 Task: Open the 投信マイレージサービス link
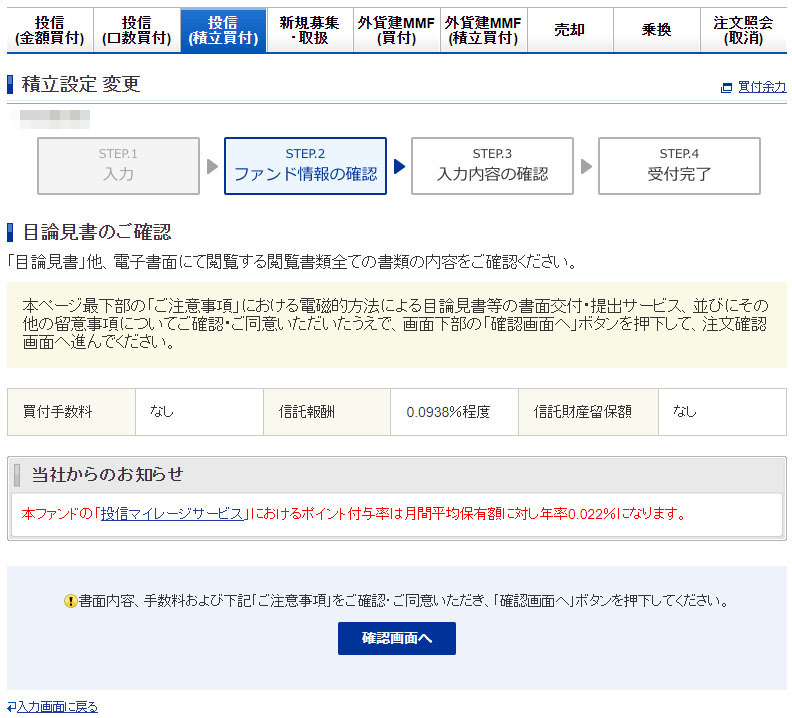point(172,514)
